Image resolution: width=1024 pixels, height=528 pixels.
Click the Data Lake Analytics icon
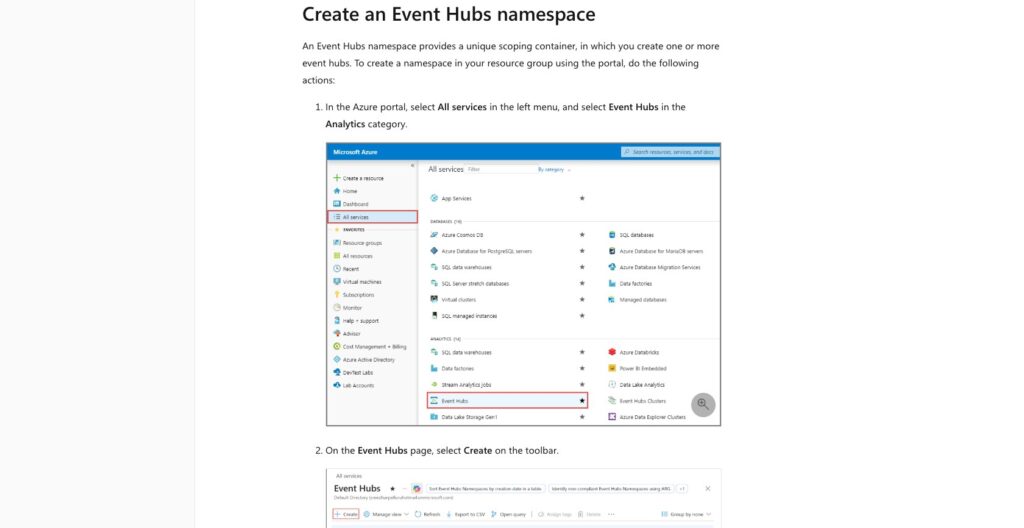tap(612, 384)
